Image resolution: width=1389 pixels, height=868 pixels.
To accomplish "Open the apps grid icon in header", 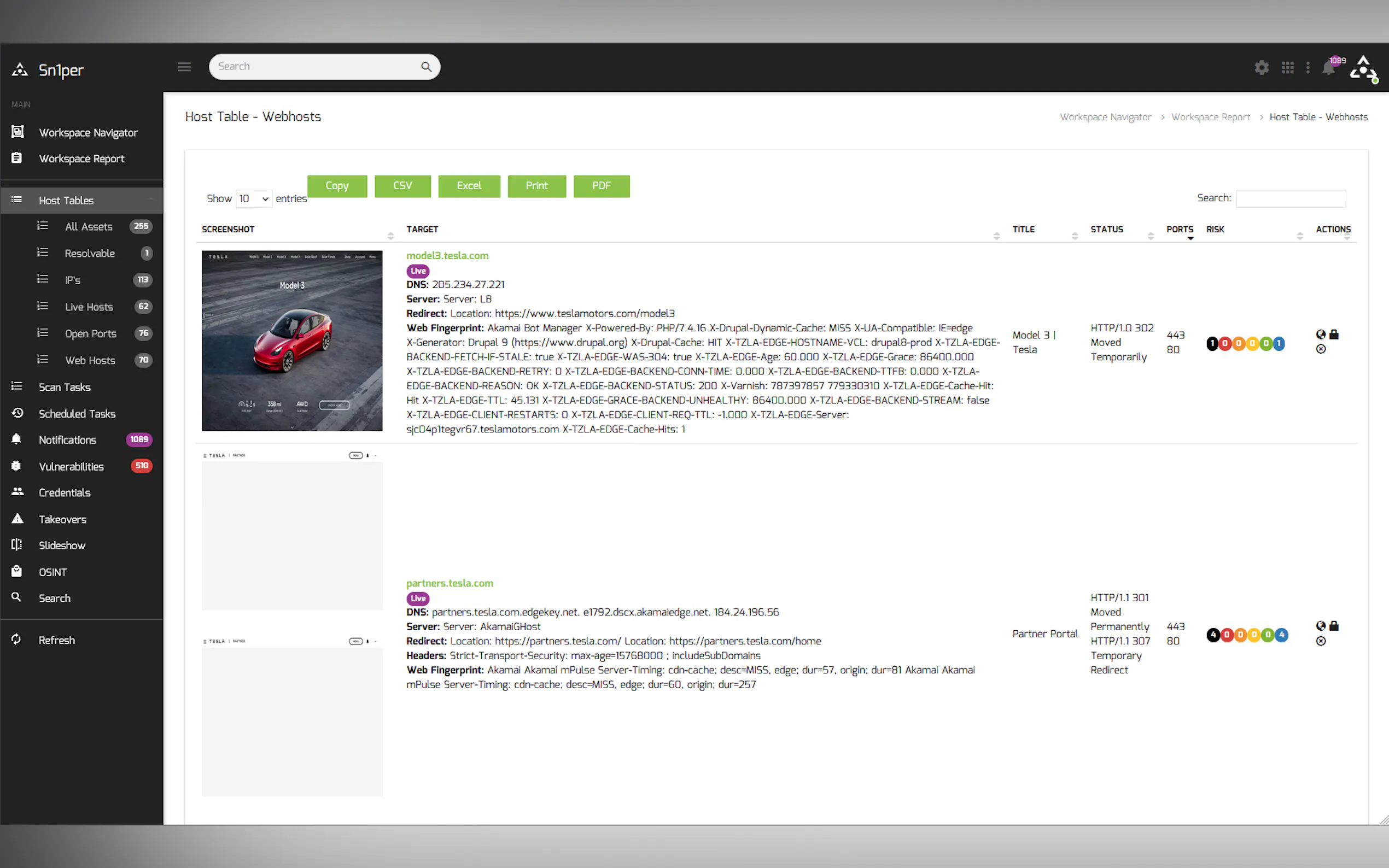I will pos(1287,68).
